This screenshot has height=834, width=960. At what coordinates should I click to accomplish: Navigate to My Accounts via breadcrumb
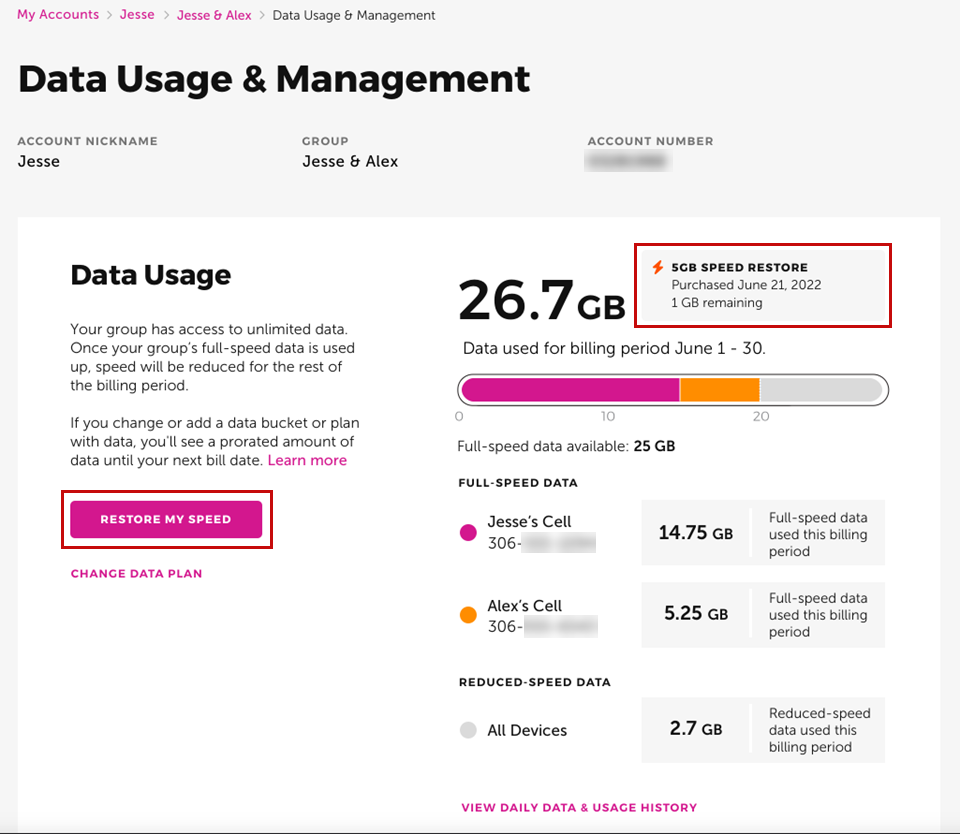tap(57, 14)
